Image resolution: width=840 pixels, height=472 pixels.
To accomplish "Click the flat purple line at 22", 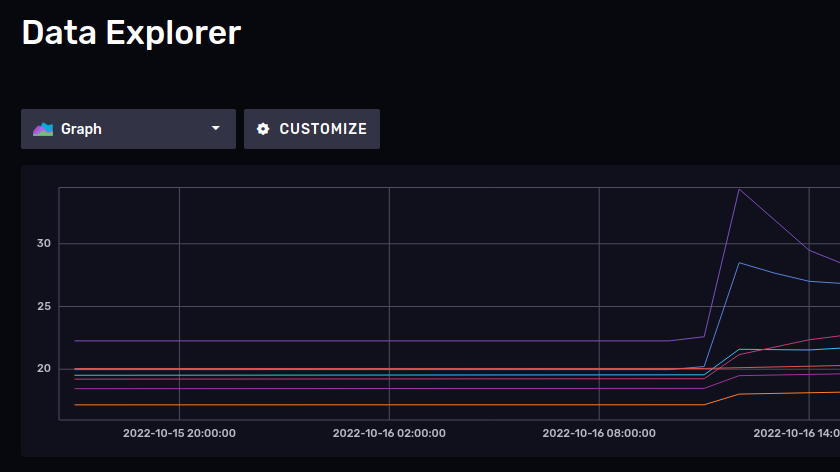I will pos(400,341).
